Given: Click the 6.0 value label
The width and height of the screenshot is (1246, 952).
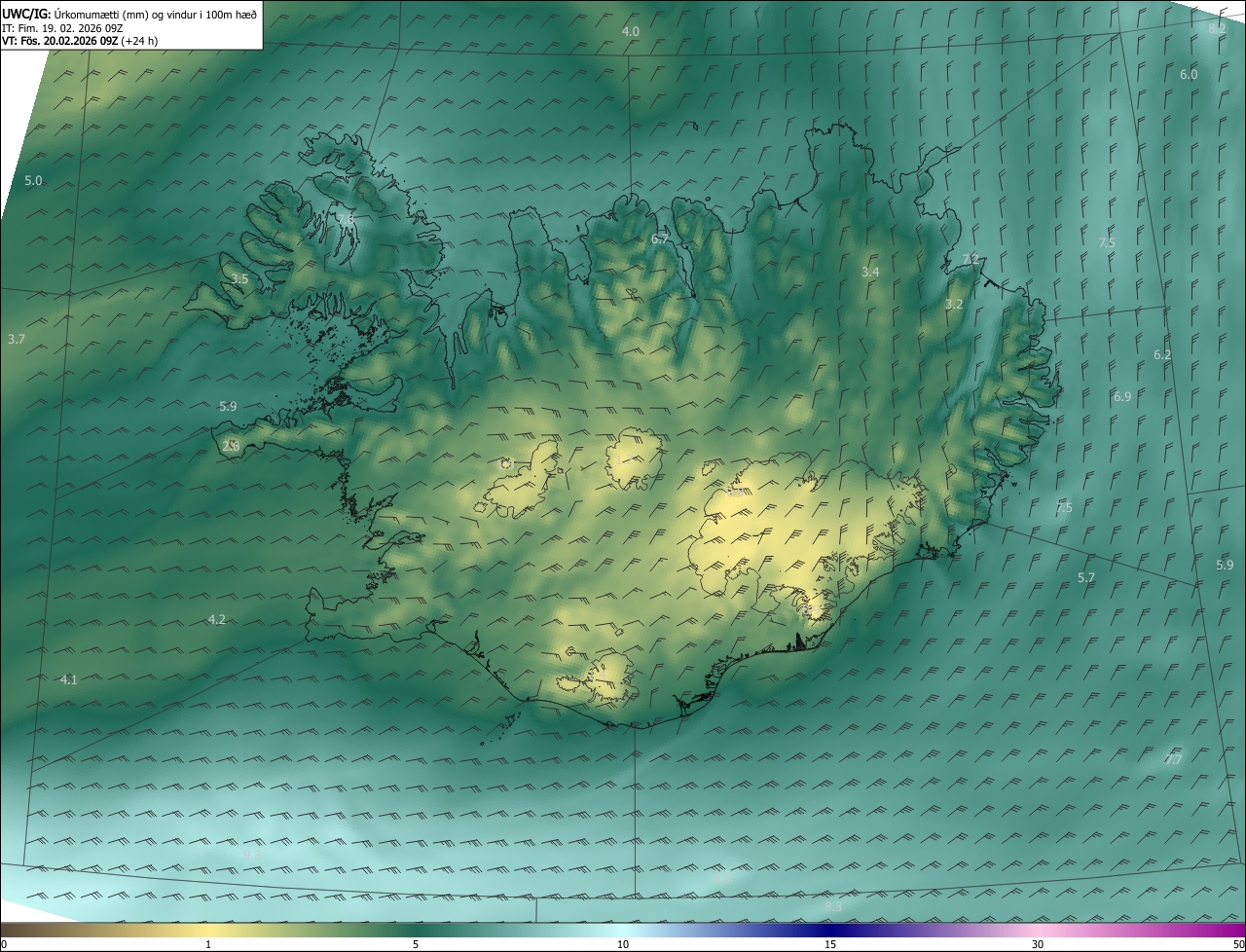Looking at the screenshot, I should (1189, 75).
